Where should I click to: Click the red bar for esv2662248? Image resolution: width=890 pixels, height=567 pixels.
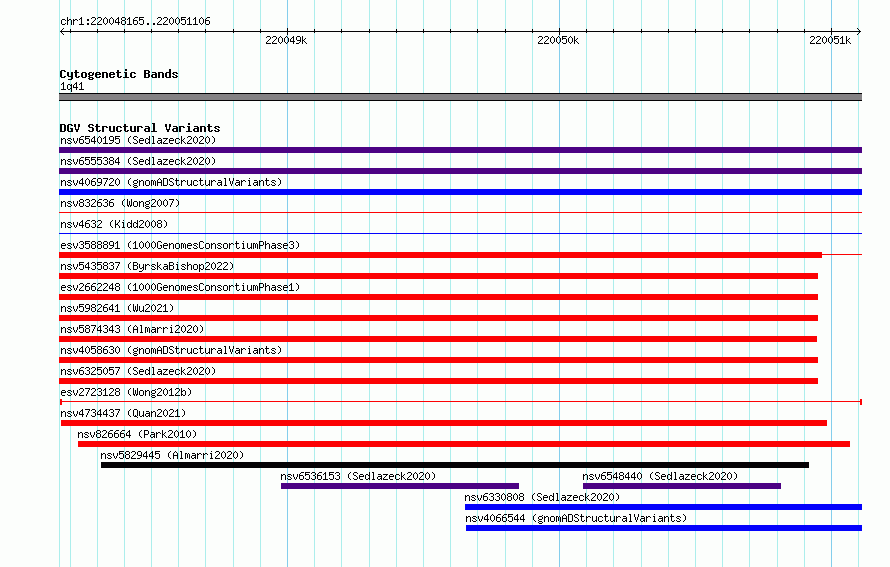pyautogui.click(x=438, y=297)
